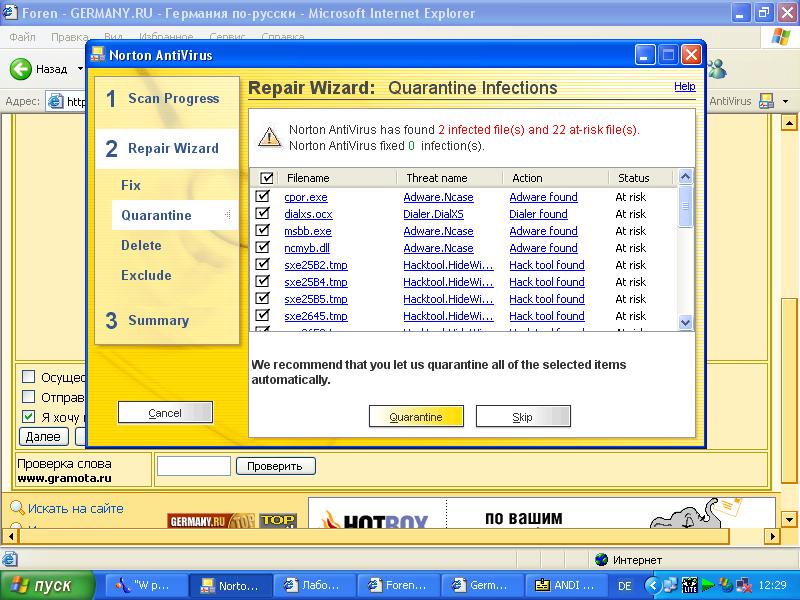Uncheck the ncmyb.dll checkbox
The image size is (800, 600).
click(x=263, y=247)
